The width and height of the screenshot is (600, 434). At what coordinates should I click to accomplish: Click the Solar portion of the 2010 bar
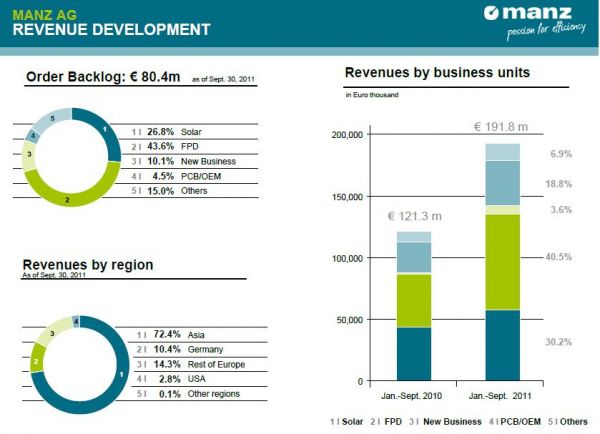coord(413,354)
